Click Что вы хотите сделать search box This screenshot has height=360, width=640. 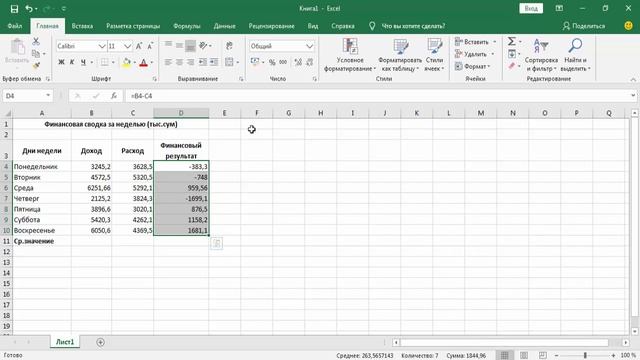pyautogui.click(x=413, y=26)
